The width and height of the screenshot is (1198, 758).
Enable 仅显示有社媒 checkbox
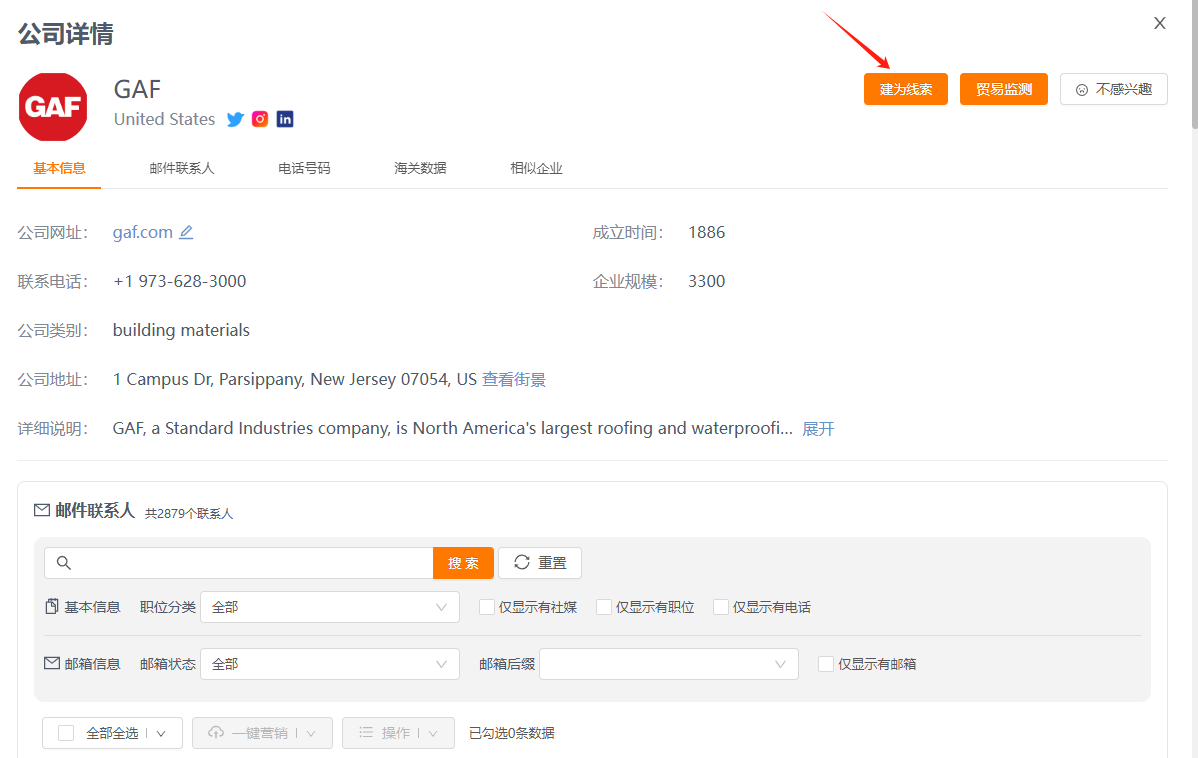pyautogui.click(x=486, y=607)
